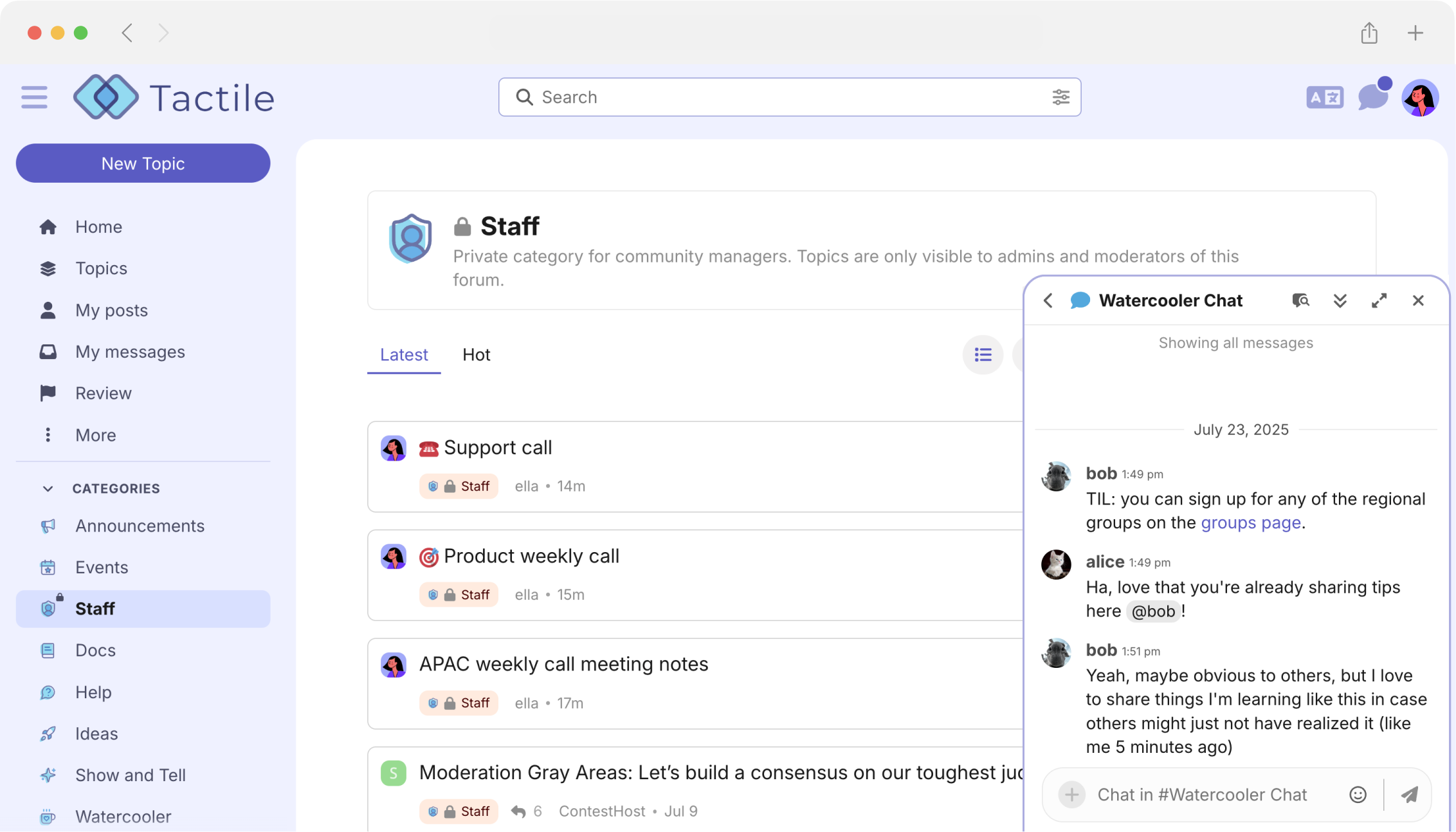Open the hamburger menu next to Tactile logo
The width and height of the screenshot is (1456, 832).
tap(33, 97)
